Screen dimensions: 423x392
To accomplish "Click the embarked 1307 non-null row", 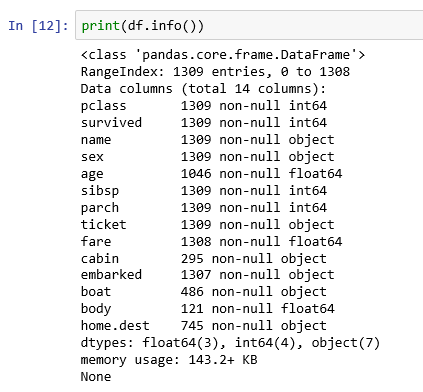I will (207, 275).
